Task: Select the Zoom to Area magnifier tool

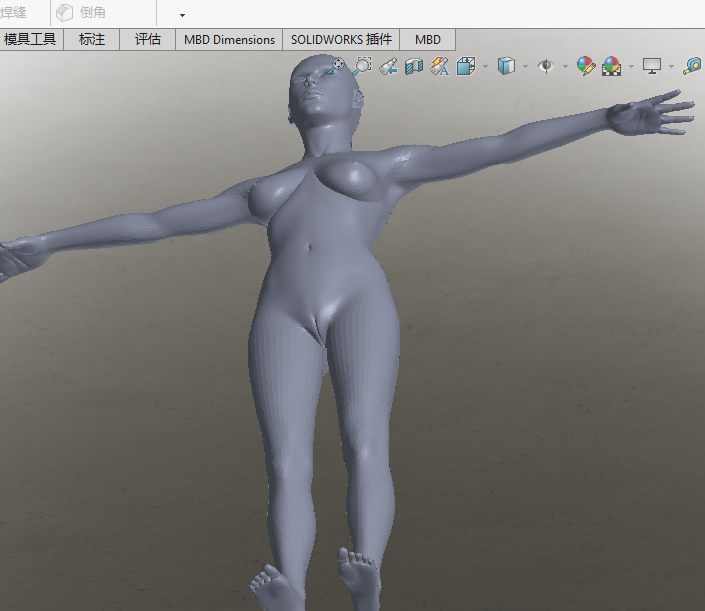Action: [x=362, y=66]
